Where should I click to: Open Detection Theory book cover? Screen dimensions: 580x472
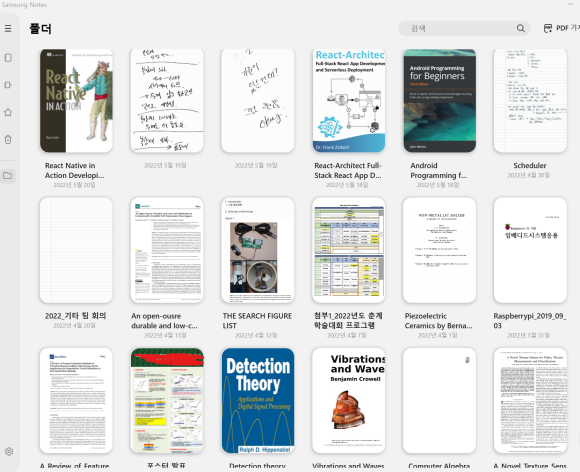pos(258,401)
